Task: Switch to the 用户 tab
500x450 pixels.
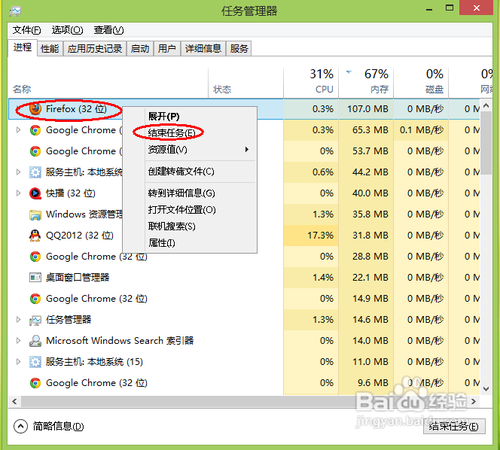Action: pos(167,49)
